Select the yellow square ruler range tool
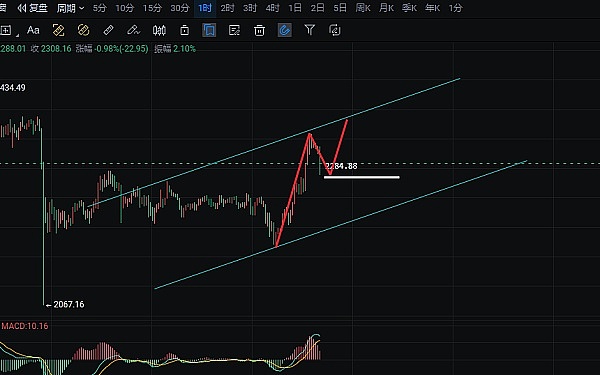 59,30
